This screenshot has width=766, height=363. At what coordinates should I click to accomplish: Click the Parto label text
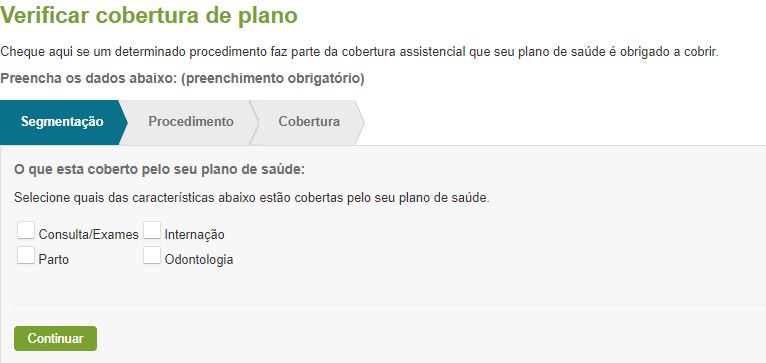click(x=54, y=259)
